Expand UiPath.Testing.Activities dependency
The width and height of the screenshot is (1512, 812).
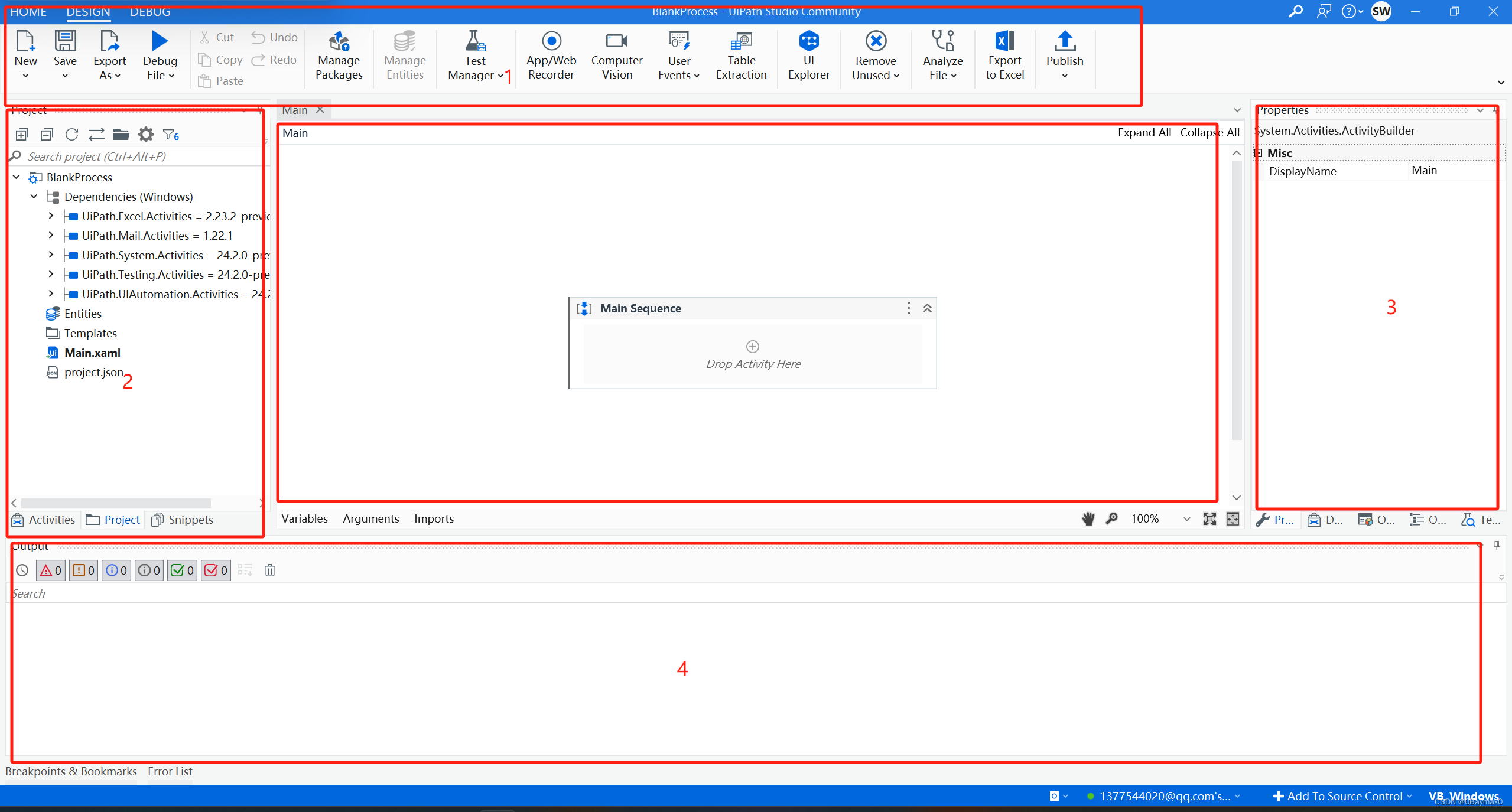tap(51, 274)
